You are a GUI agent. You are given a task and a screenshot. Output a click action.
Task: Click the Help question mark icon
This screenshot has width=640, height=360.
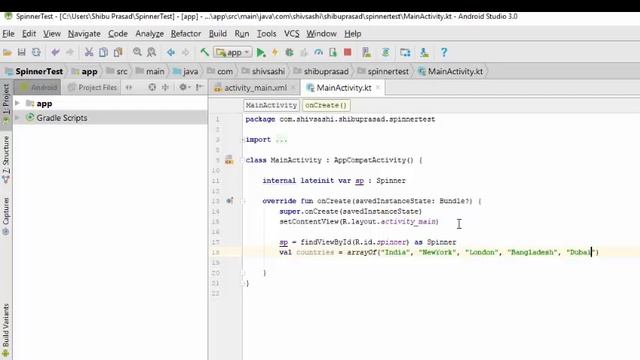[x=444, y=52]
